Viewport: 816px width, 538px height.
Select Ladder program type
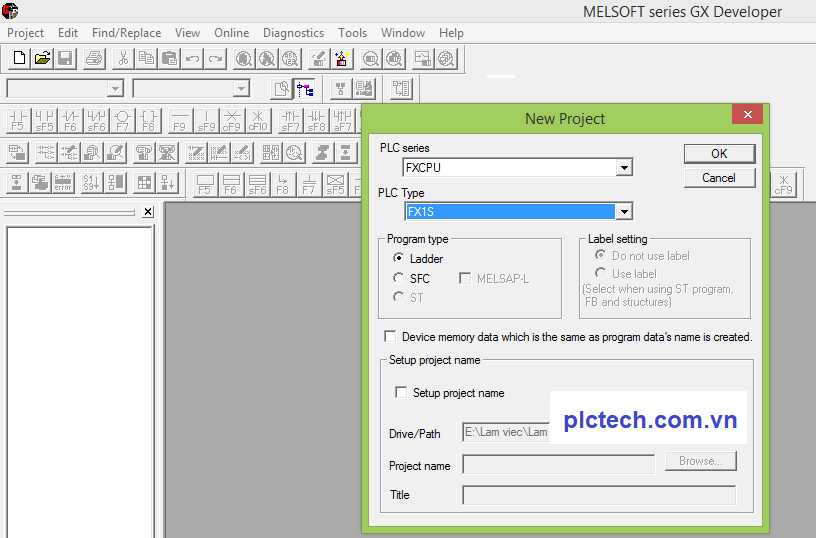[418, 259]
